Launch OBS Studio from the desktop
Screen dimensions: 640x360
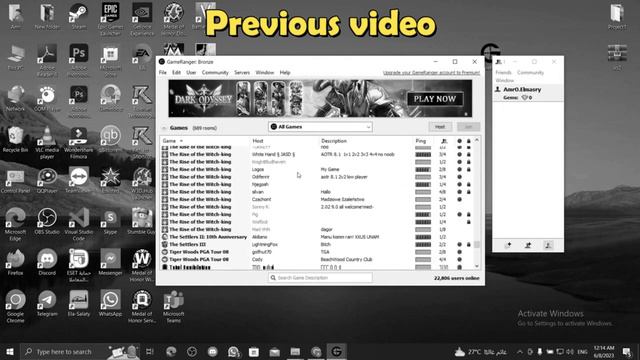(x=47, y=222)
